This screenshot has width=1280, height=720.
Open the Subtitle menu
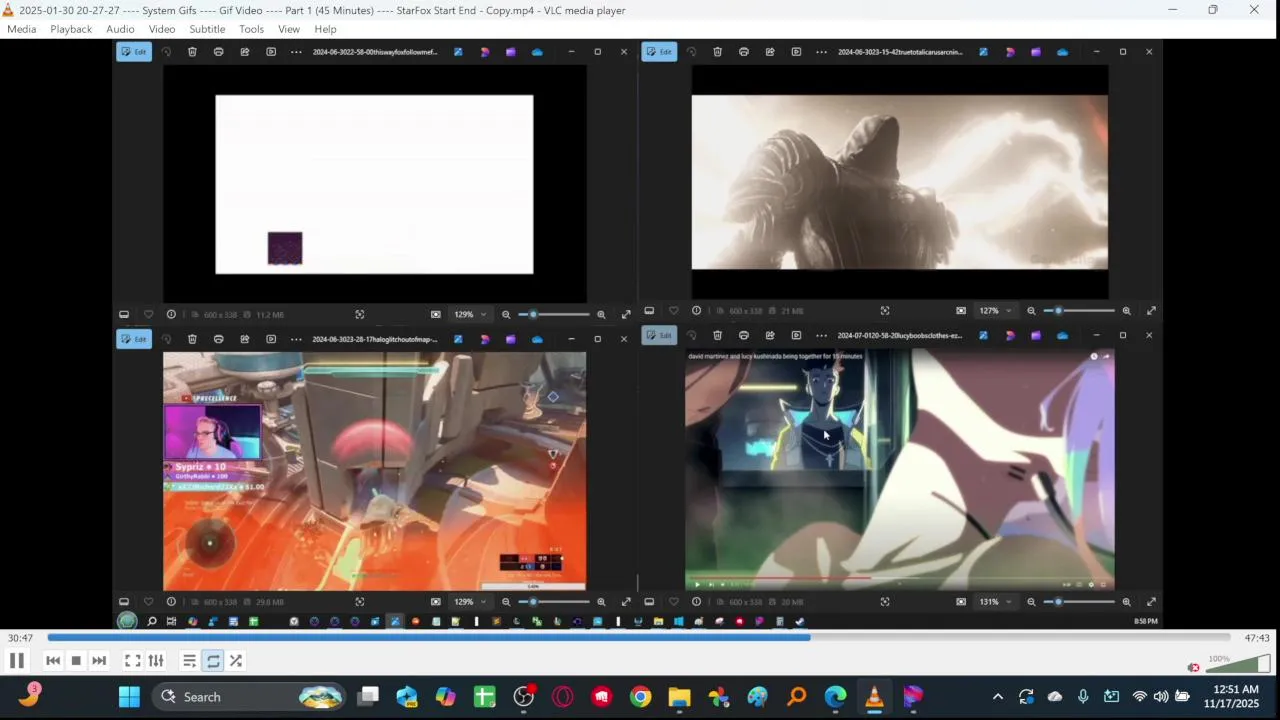(207, 29)
